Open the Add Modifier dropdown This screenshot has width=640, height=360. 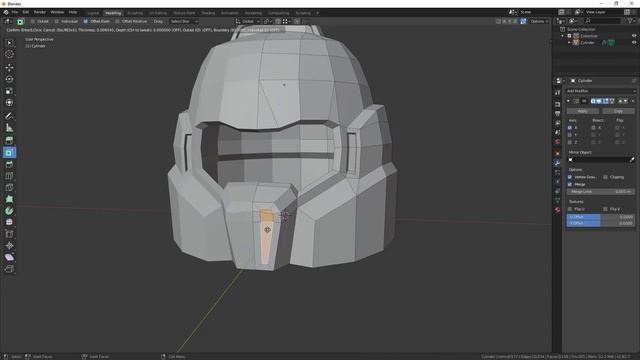tap(601, 91)
